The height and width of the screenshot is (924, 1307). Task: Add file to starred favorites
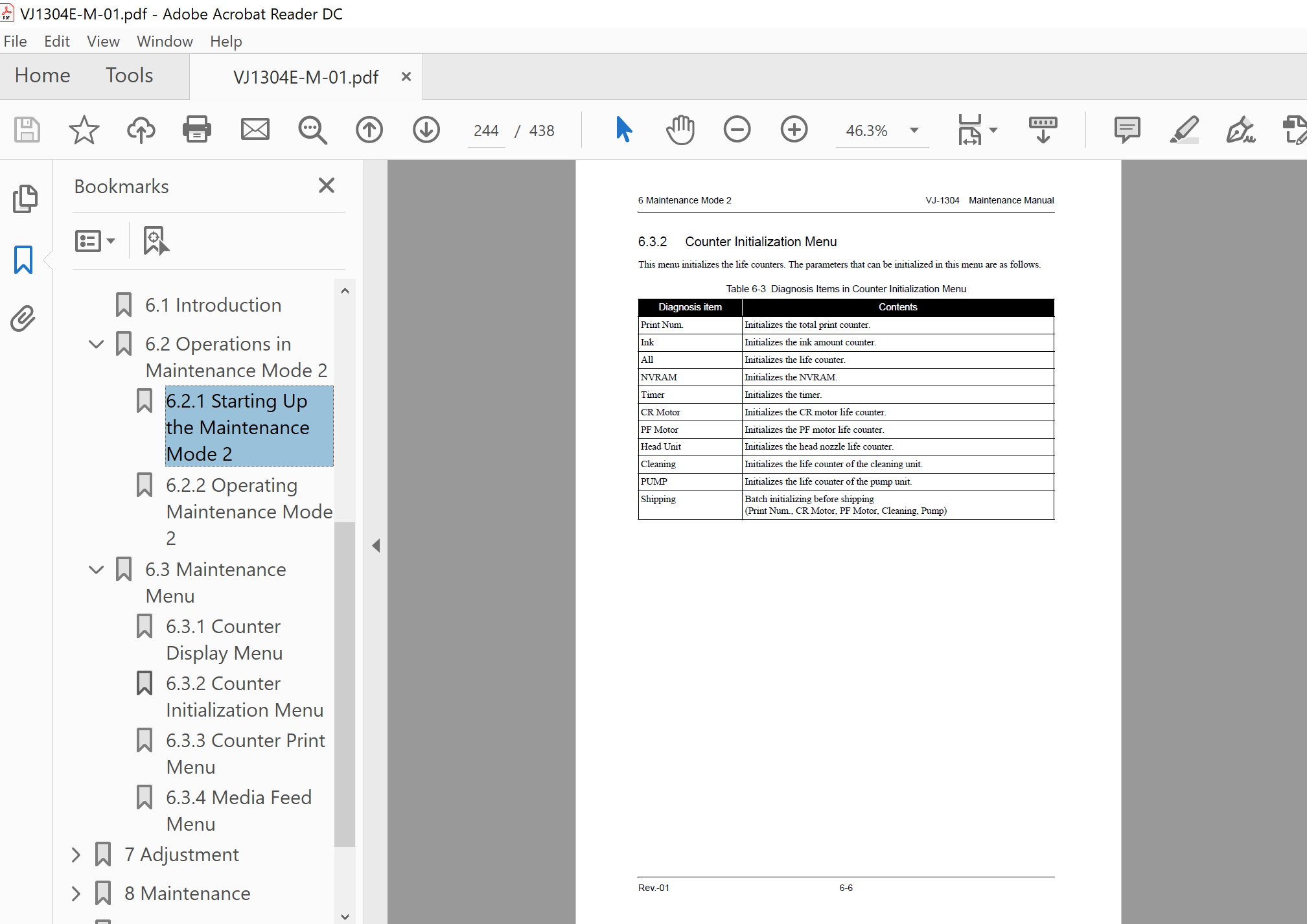click(x=84, y=130)
